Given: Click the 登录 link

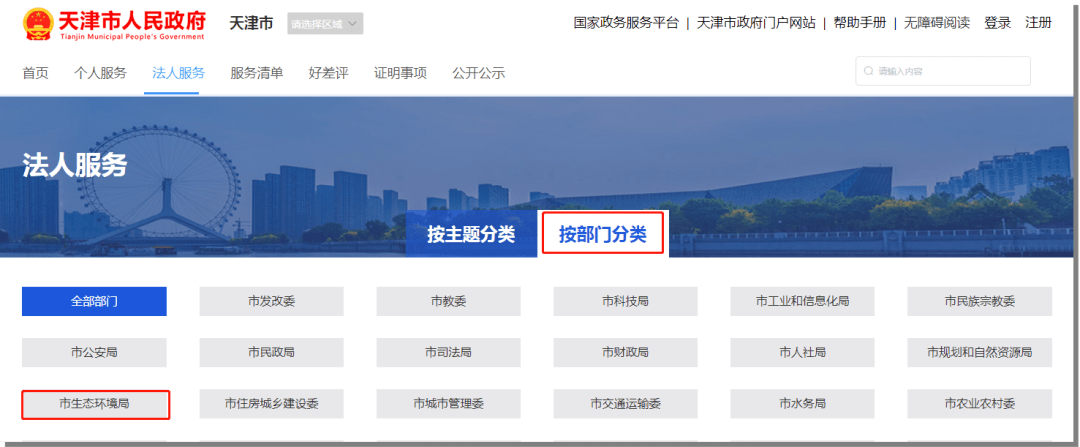Looking at the screenshot, I should 997,23.
